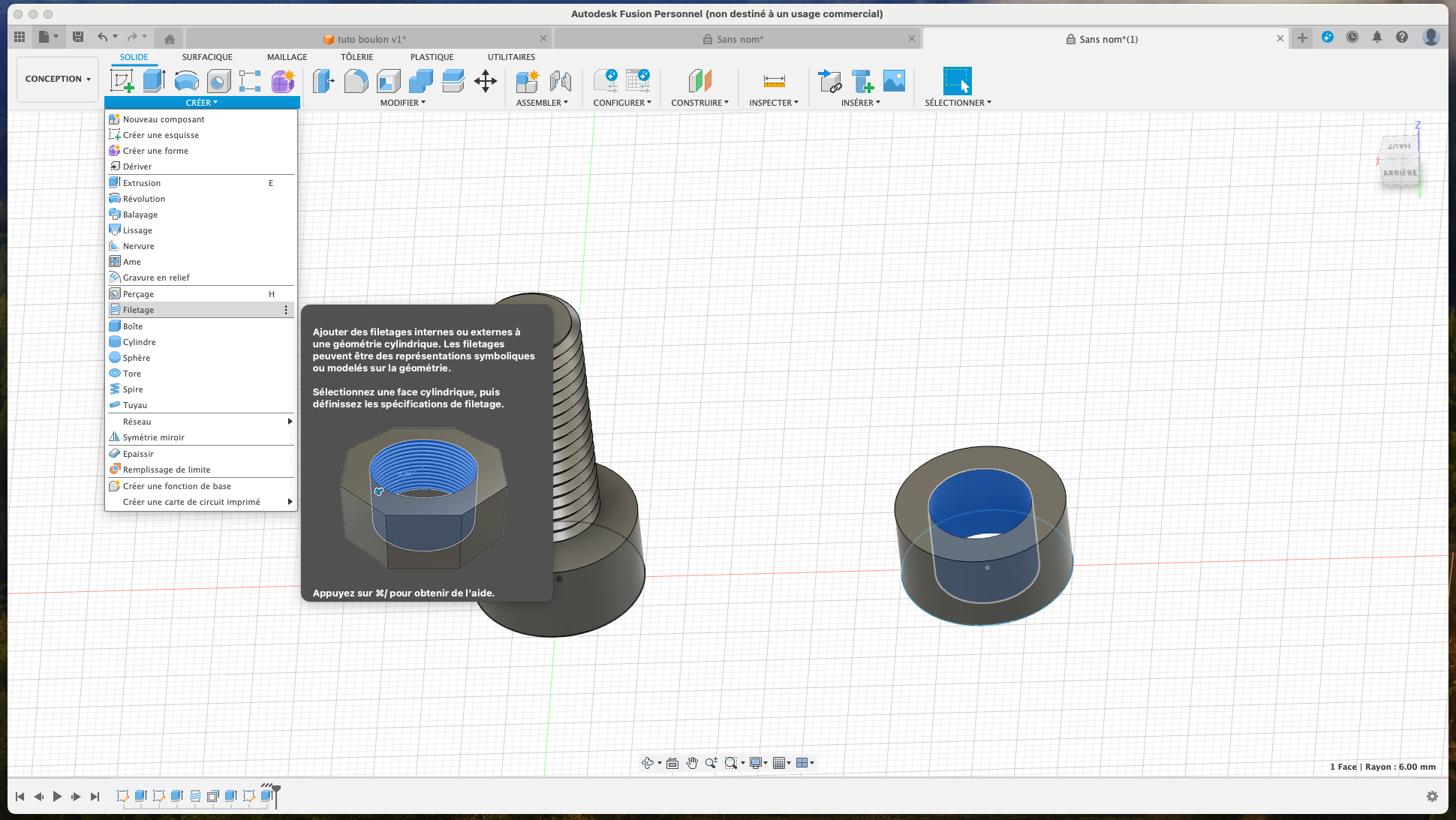The image size is (1456, 820).
Task: Click the Shell modify icon
Action: point(388,81)
